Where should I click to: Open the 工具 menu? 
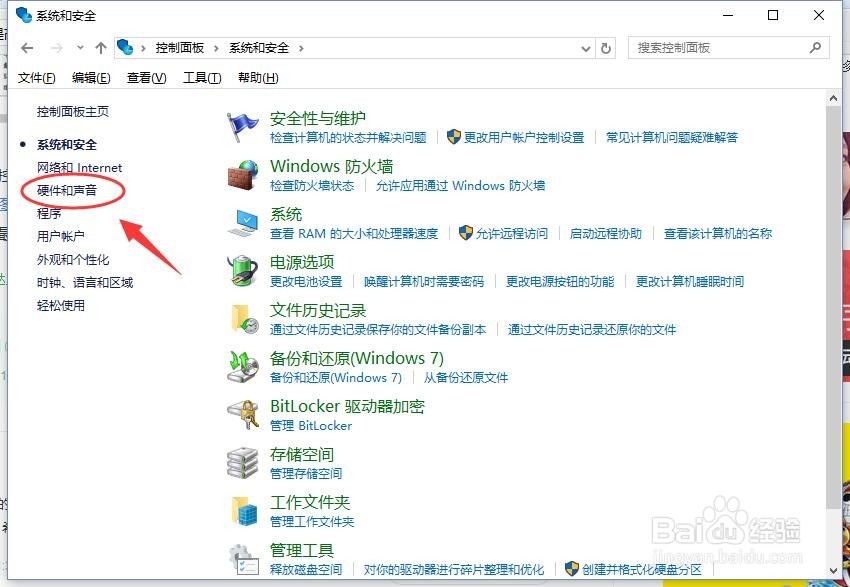click(201, 76)
